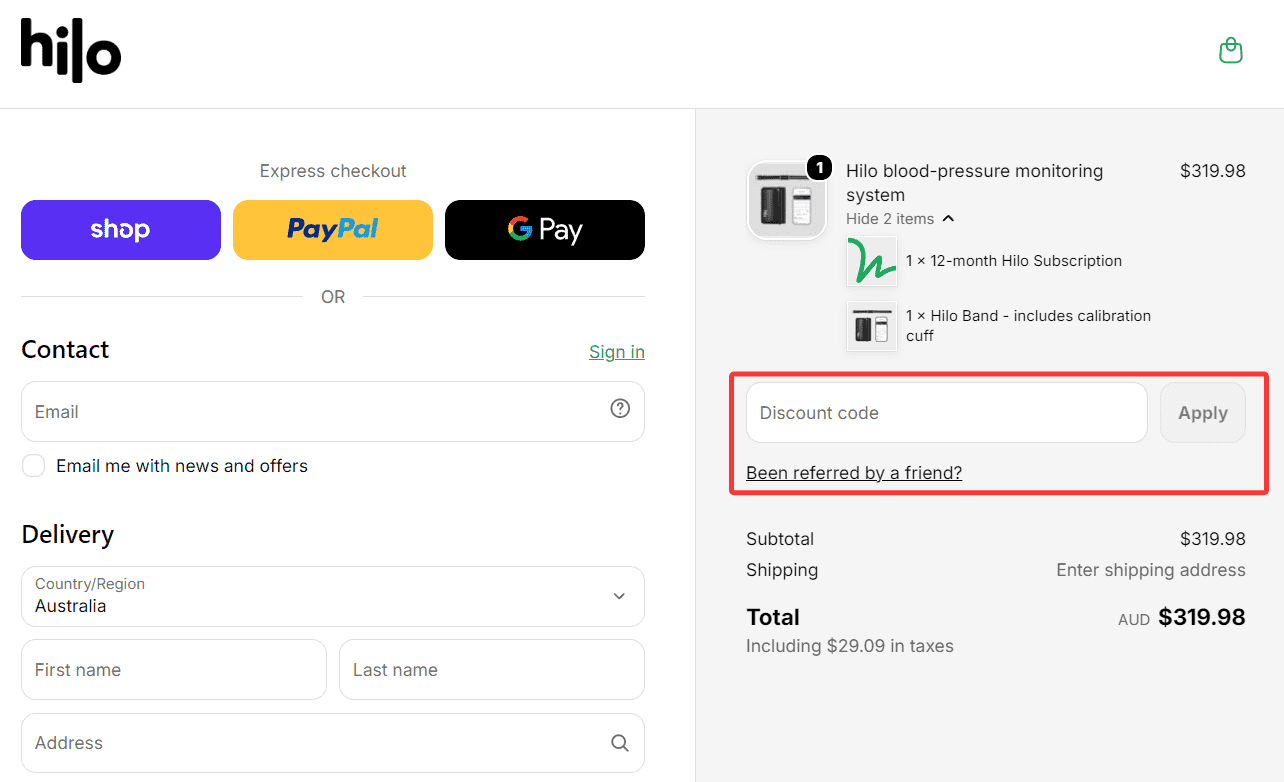Image resolution: width=1284 pixels, height=782 pixels.
Task: Click the Delivery heading
Action: (68, 535)
